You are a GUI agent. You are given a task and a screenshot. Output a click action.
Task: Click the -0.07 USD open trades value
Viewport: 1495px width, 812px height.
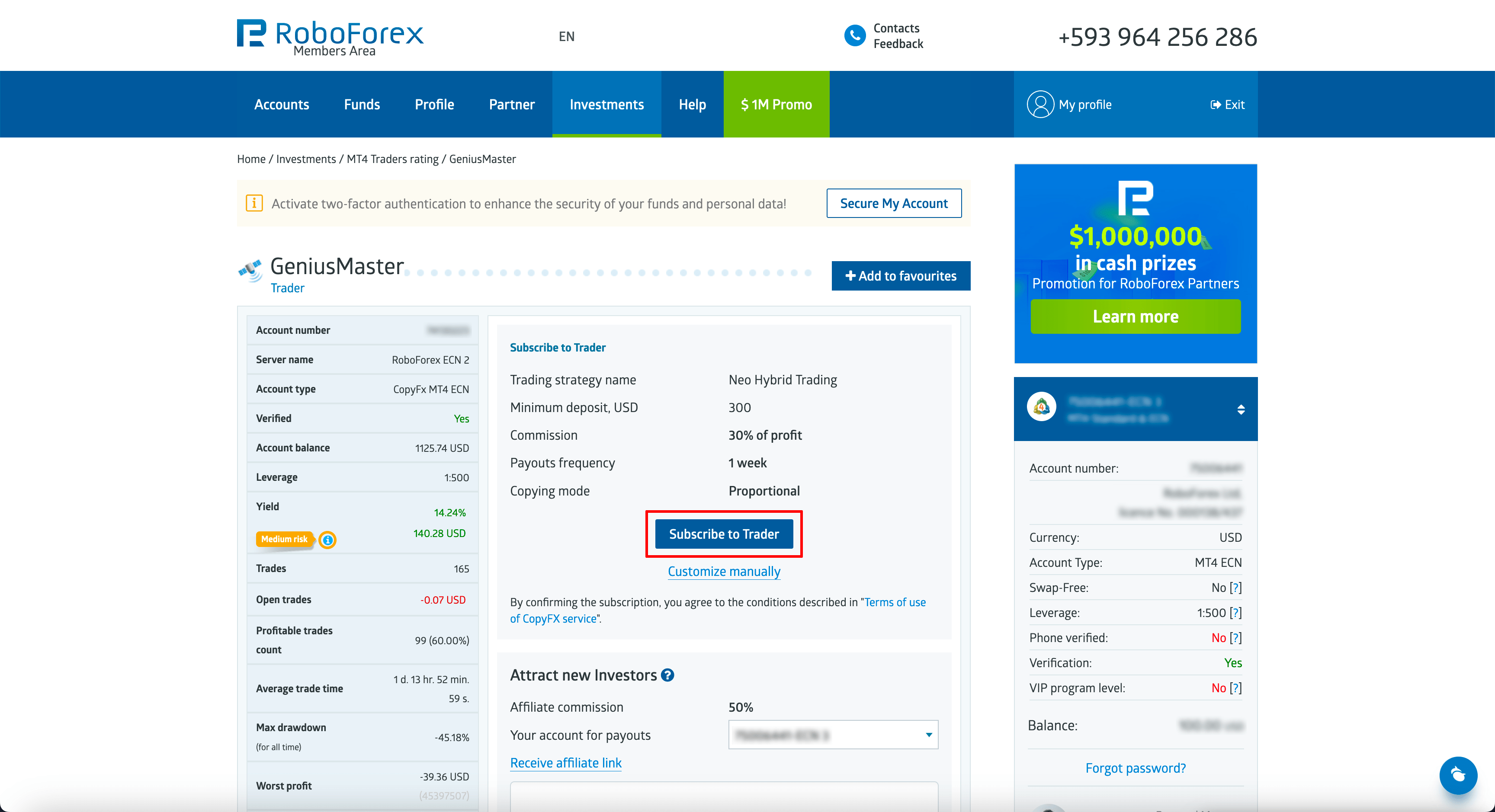[443, 600]
